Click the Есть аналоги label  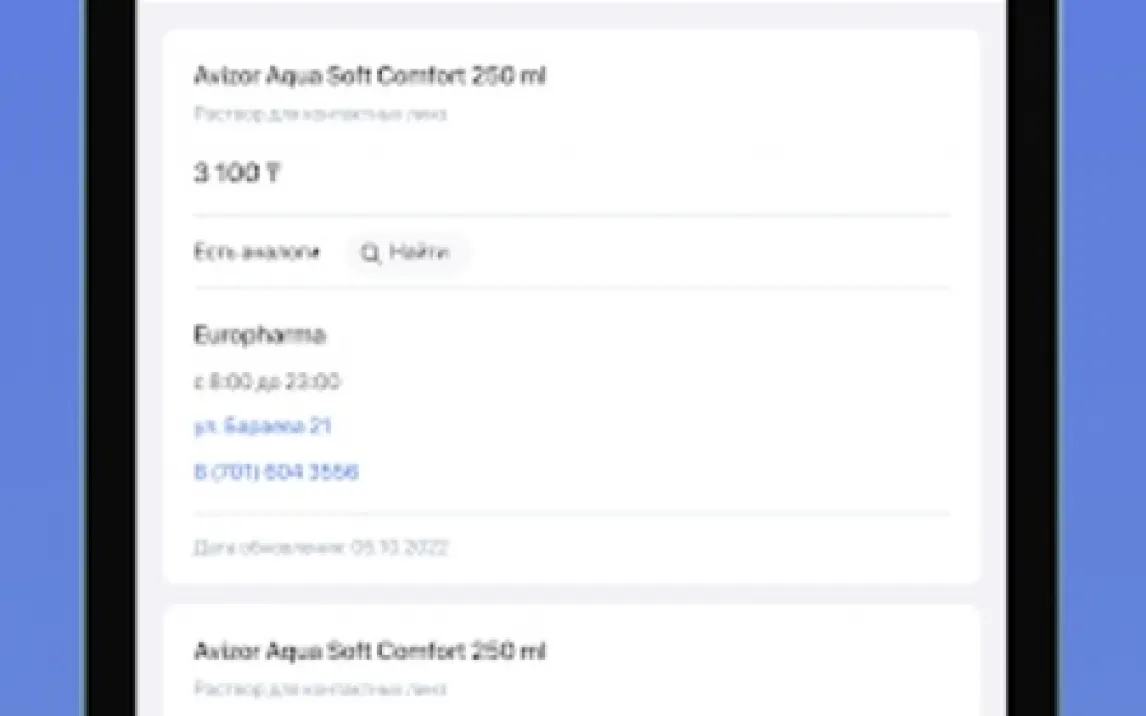pos(257,253)
